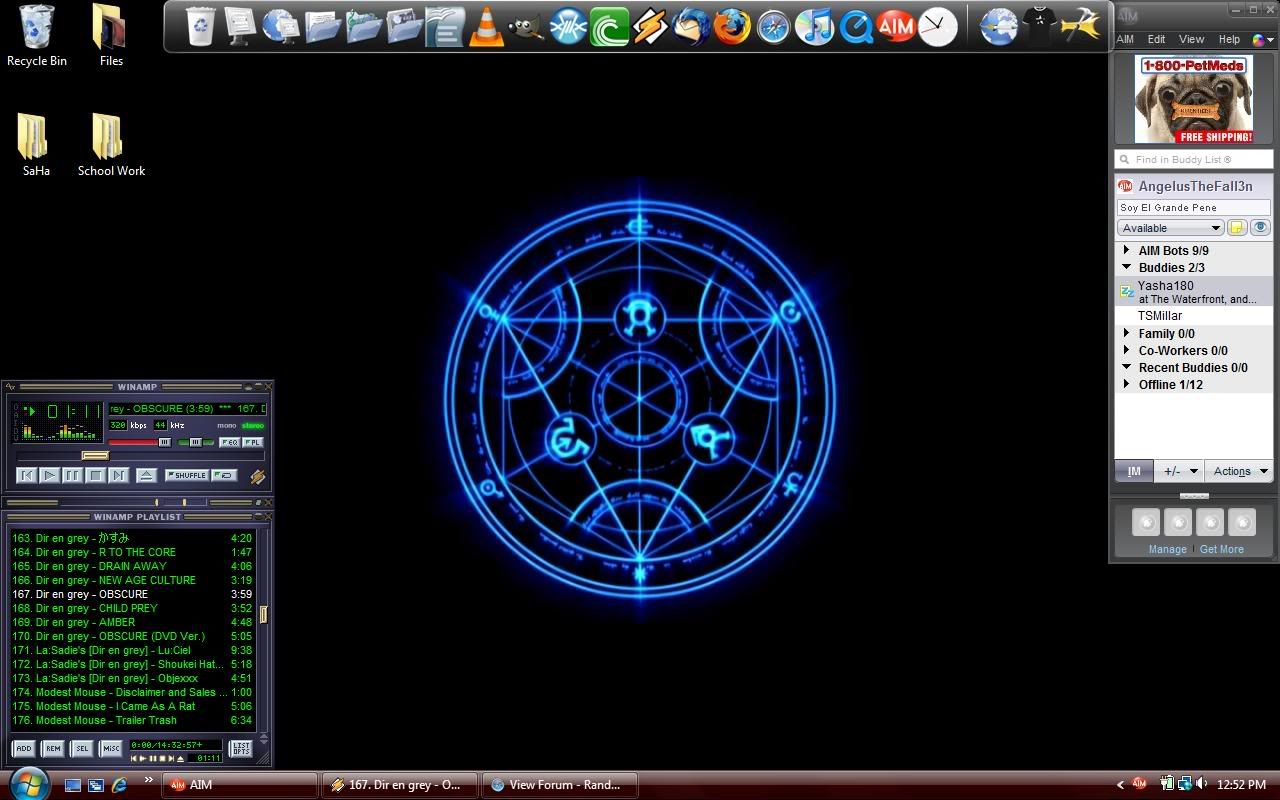Click ADD button in Winamp playlist
The width and height of the screenshot is (1280, 800).
(x=23, y=748)
